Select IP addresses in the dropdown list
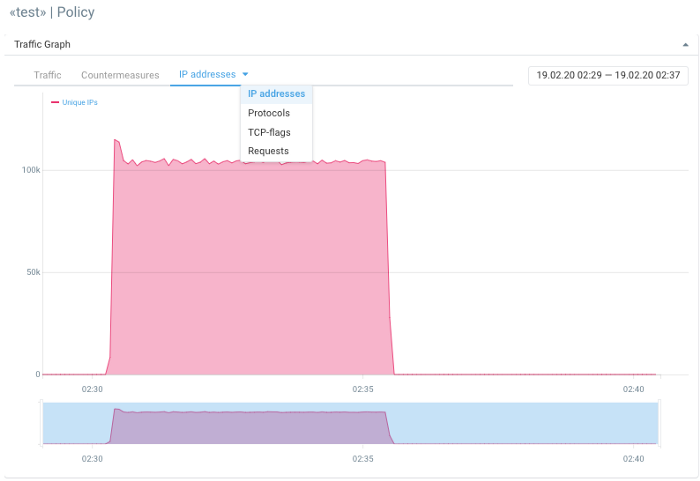 [276, 94]
